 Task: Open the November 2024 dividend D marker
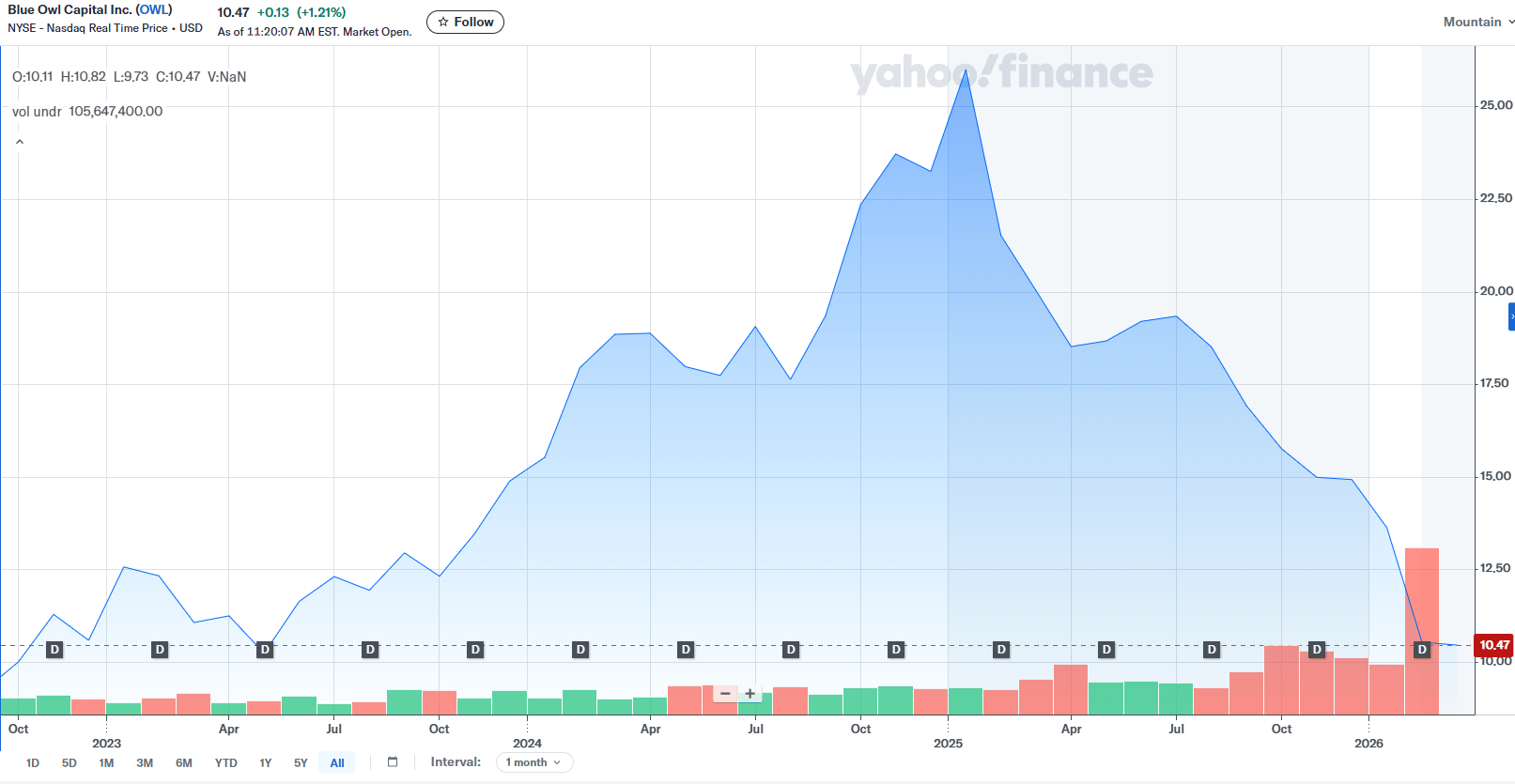[x=896, y=650]
